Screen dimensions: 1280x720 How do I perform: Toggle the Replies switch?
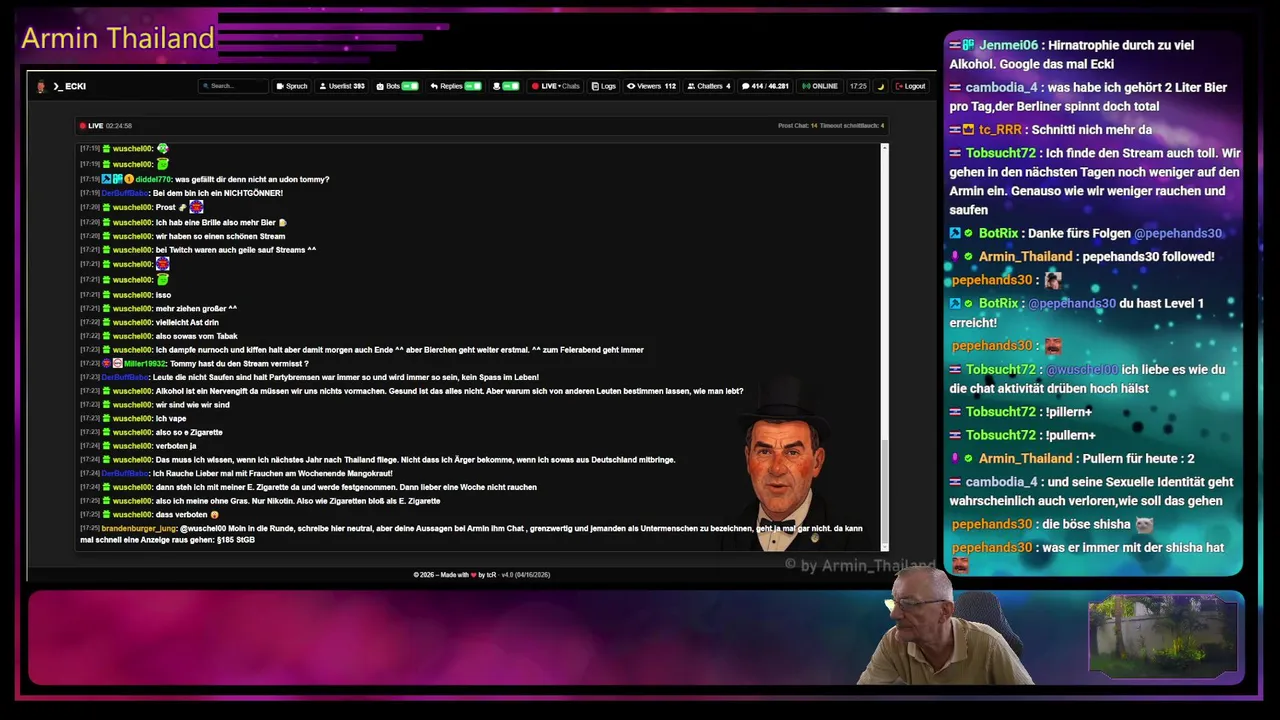(473, 86)
